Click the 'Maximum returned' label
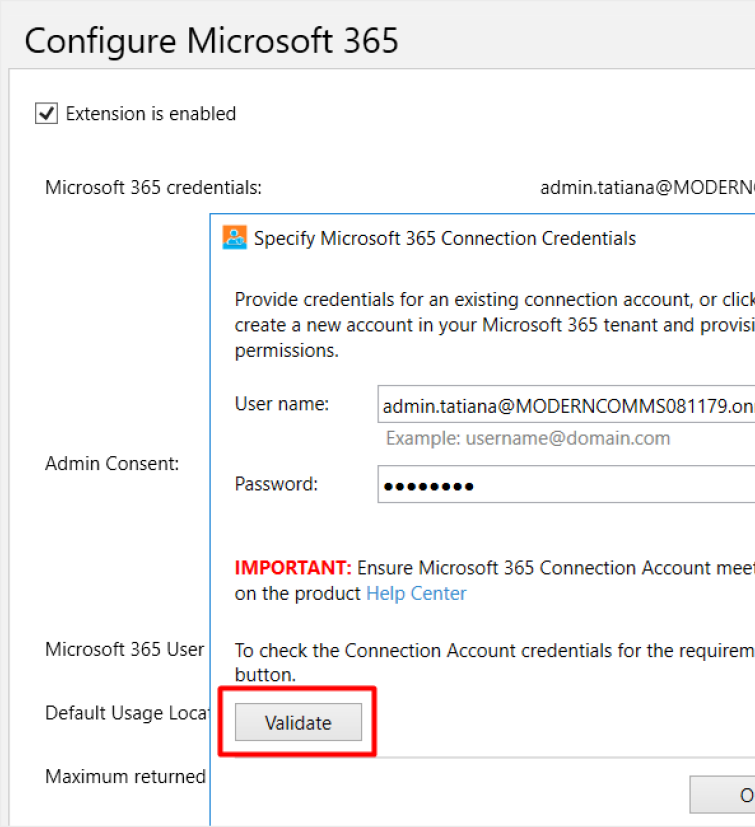Image resolution: width=755 pixels, height=827 pixels. click(126, 776)
